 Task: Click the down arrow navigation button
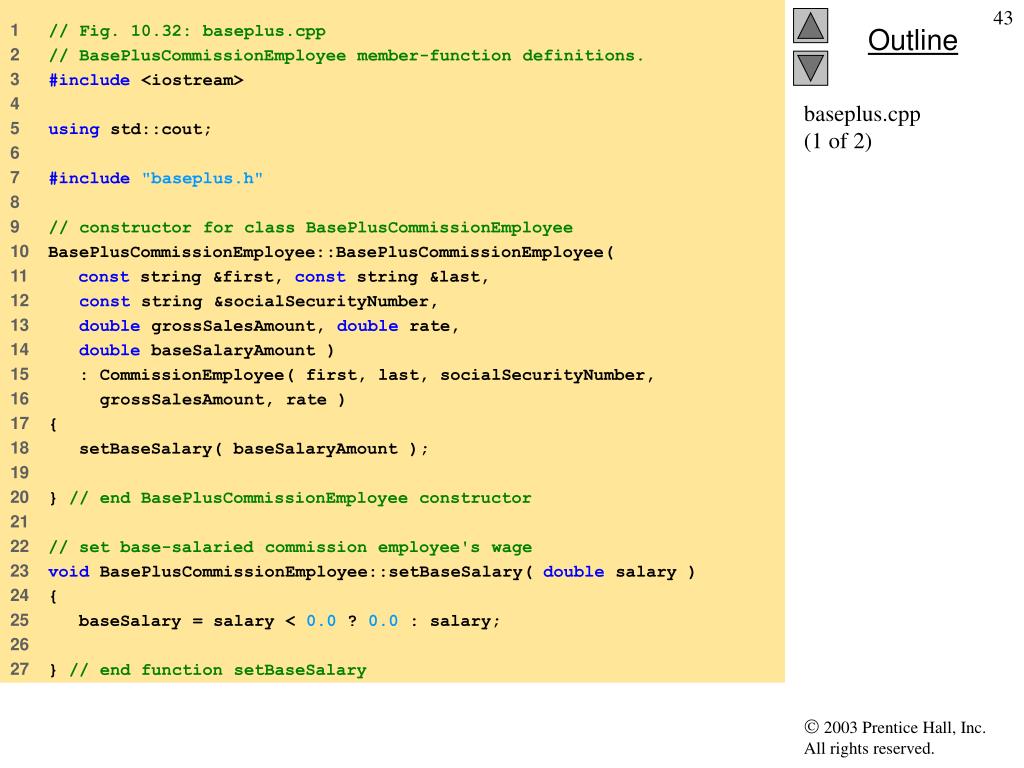tap(810, 68)
